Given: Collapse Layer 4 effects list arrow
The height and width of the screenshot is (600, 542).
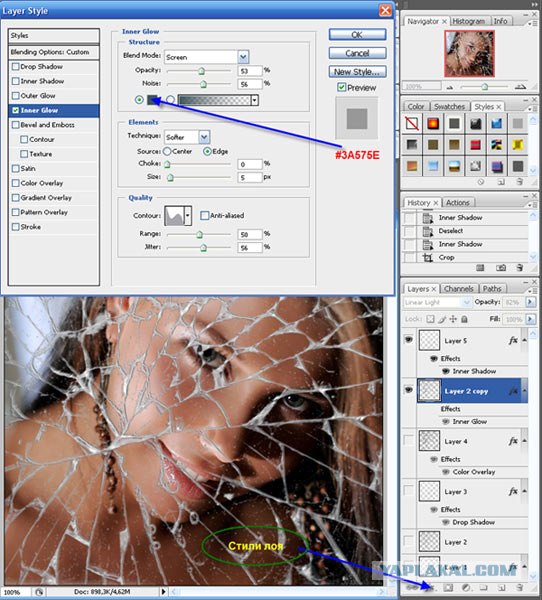Looking at the screenshot, I should [524, 441].
